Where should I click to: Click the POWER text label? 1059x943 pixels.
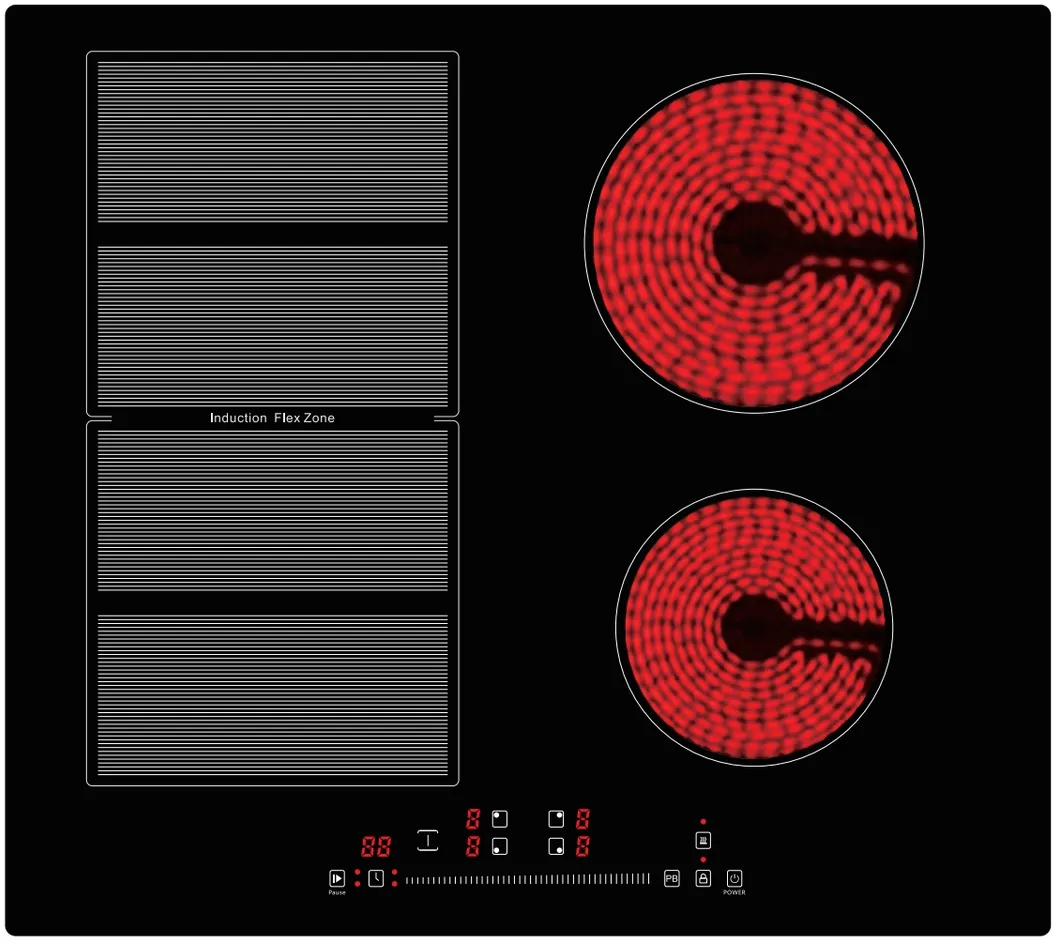coord(734,892)
